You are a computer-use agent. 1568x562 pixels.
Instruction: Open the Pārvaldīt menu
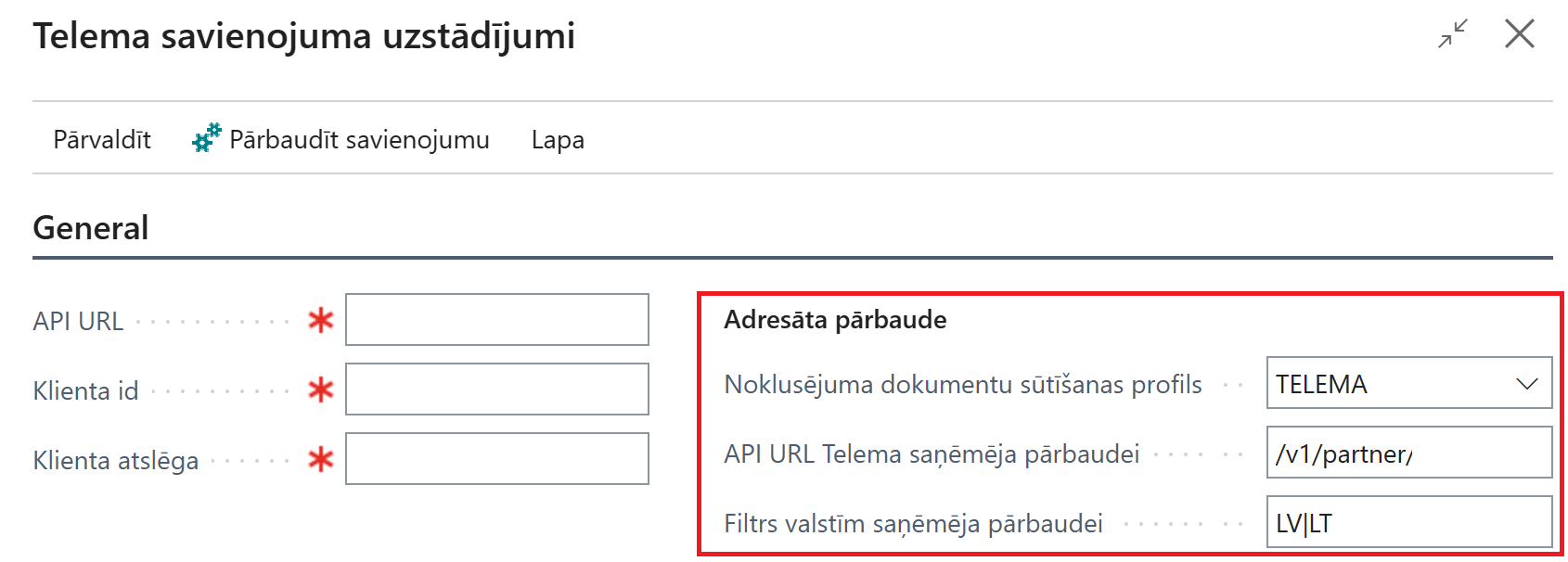pyautogui.click(x=102, y=140)
